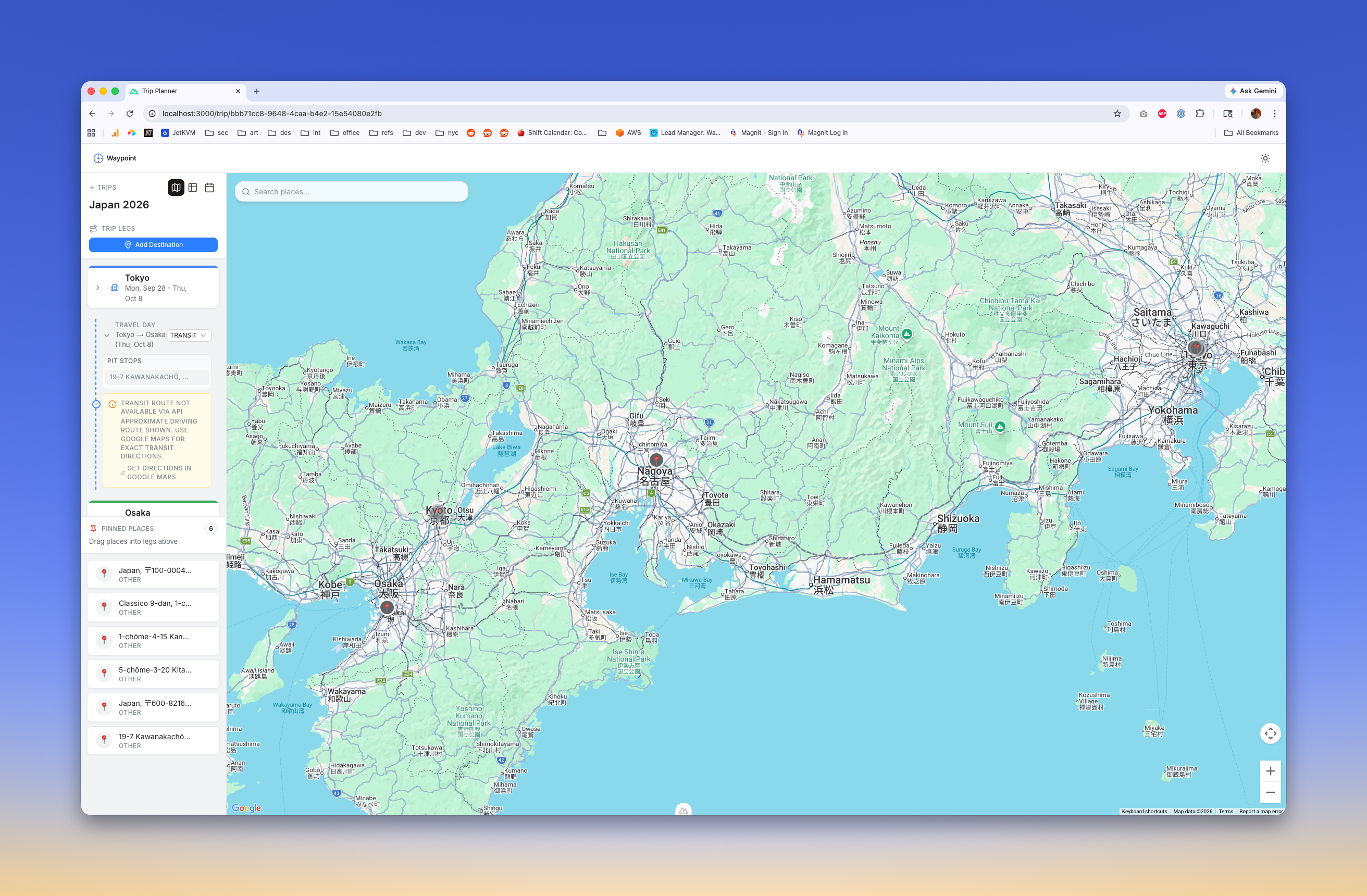This screenshot has width=1367, height=896.
Task: Go back via the TRIPS link
Action: tap(103, 187)
